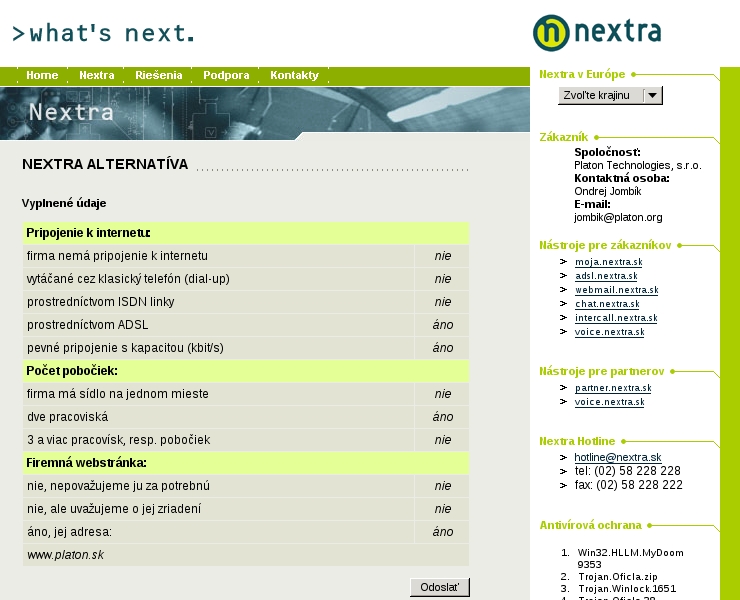Click Win32.HLLM.MyDoom virus entry

click(x=631, y=558)
